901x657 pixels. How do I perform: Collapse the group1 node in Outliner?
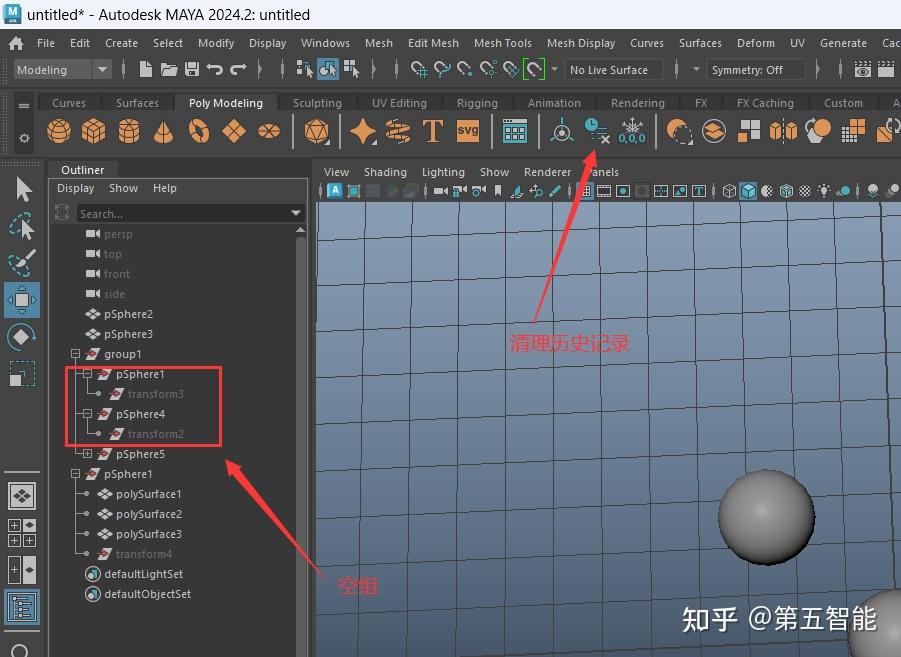[x=75, y=354]
